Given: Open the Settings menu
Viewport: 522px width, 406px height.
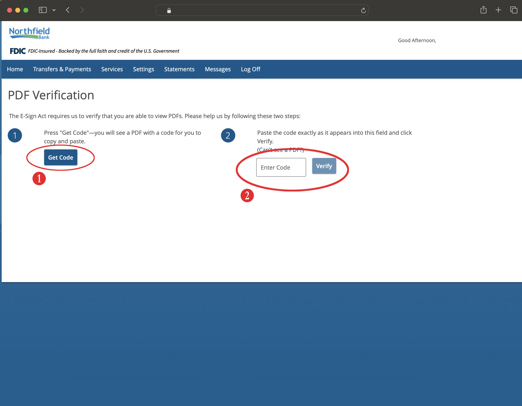Looking at the screenshot, I should click(143, 69).
